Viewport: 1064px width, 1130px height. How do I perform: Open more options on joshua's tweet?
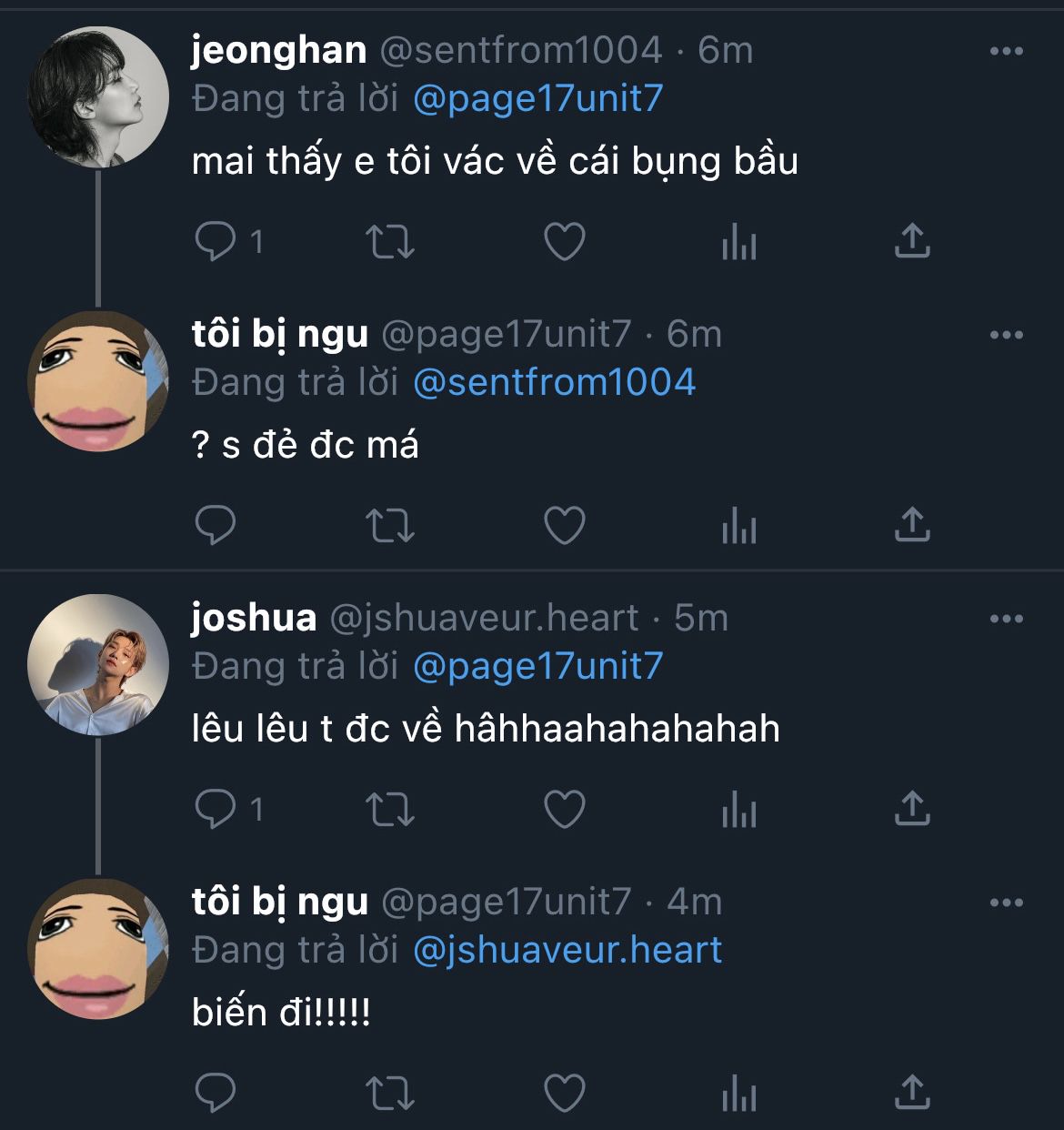1006,619
